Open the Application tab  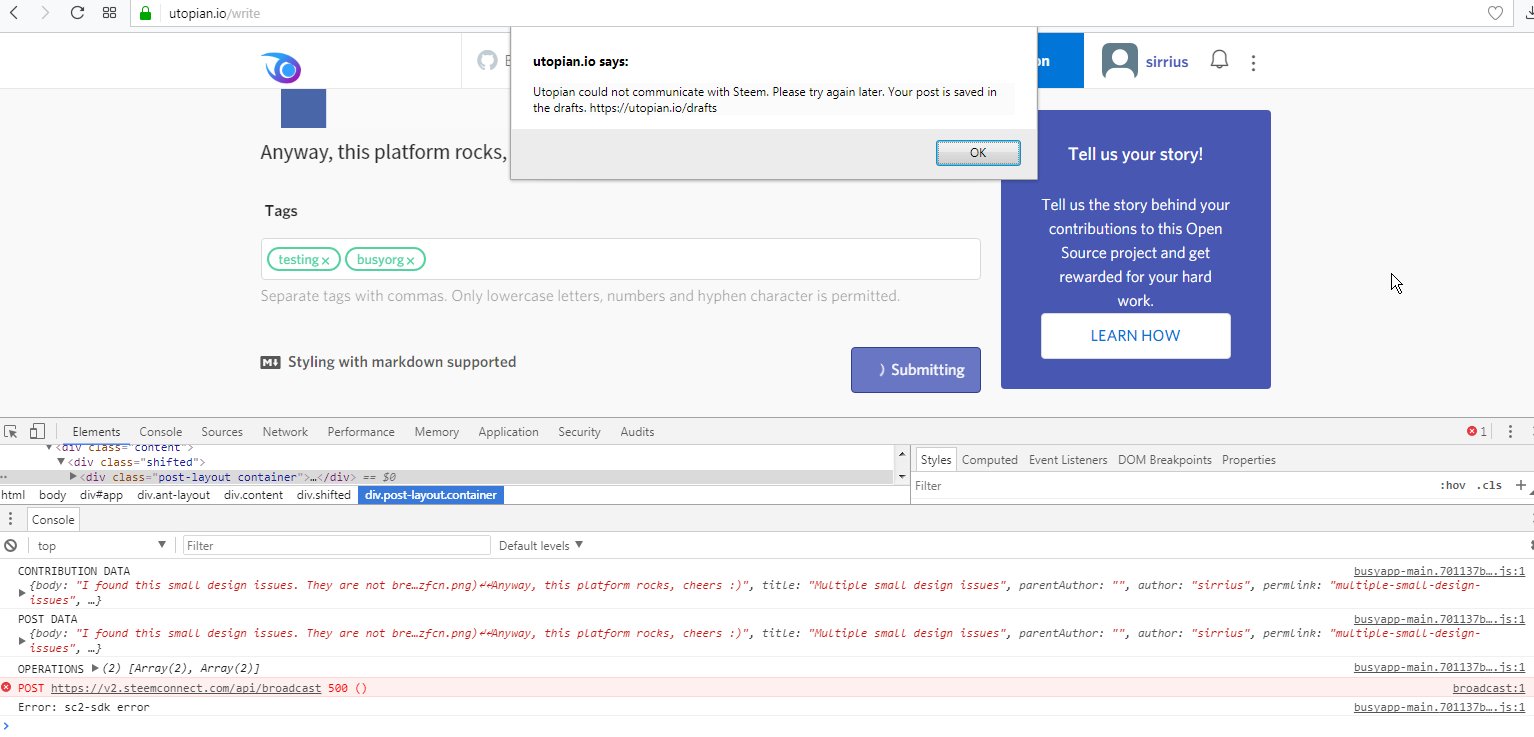tap(508, 432)
